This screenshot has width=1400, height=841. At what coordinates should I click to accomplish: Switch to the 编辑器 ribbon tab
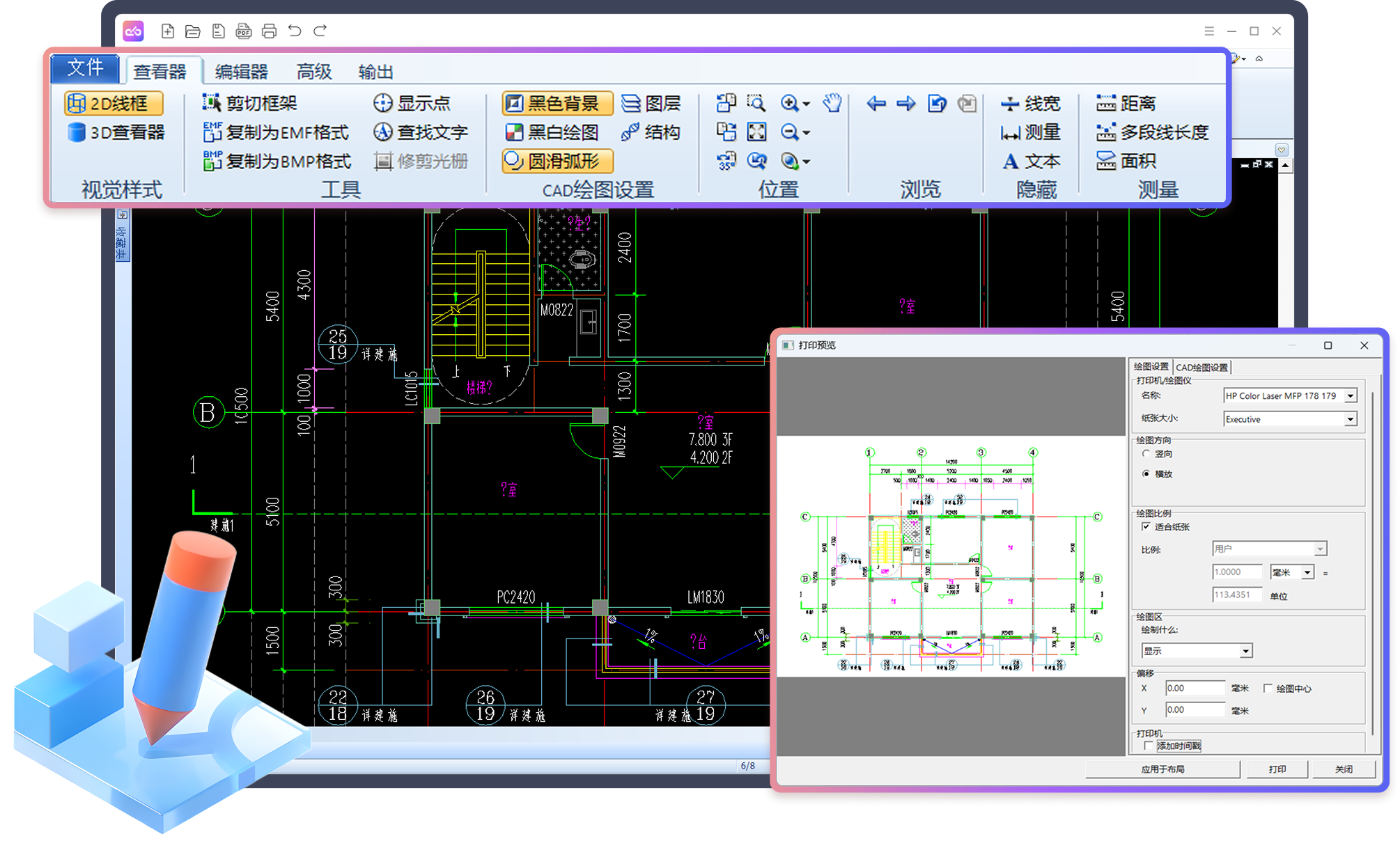coord(241,72)
